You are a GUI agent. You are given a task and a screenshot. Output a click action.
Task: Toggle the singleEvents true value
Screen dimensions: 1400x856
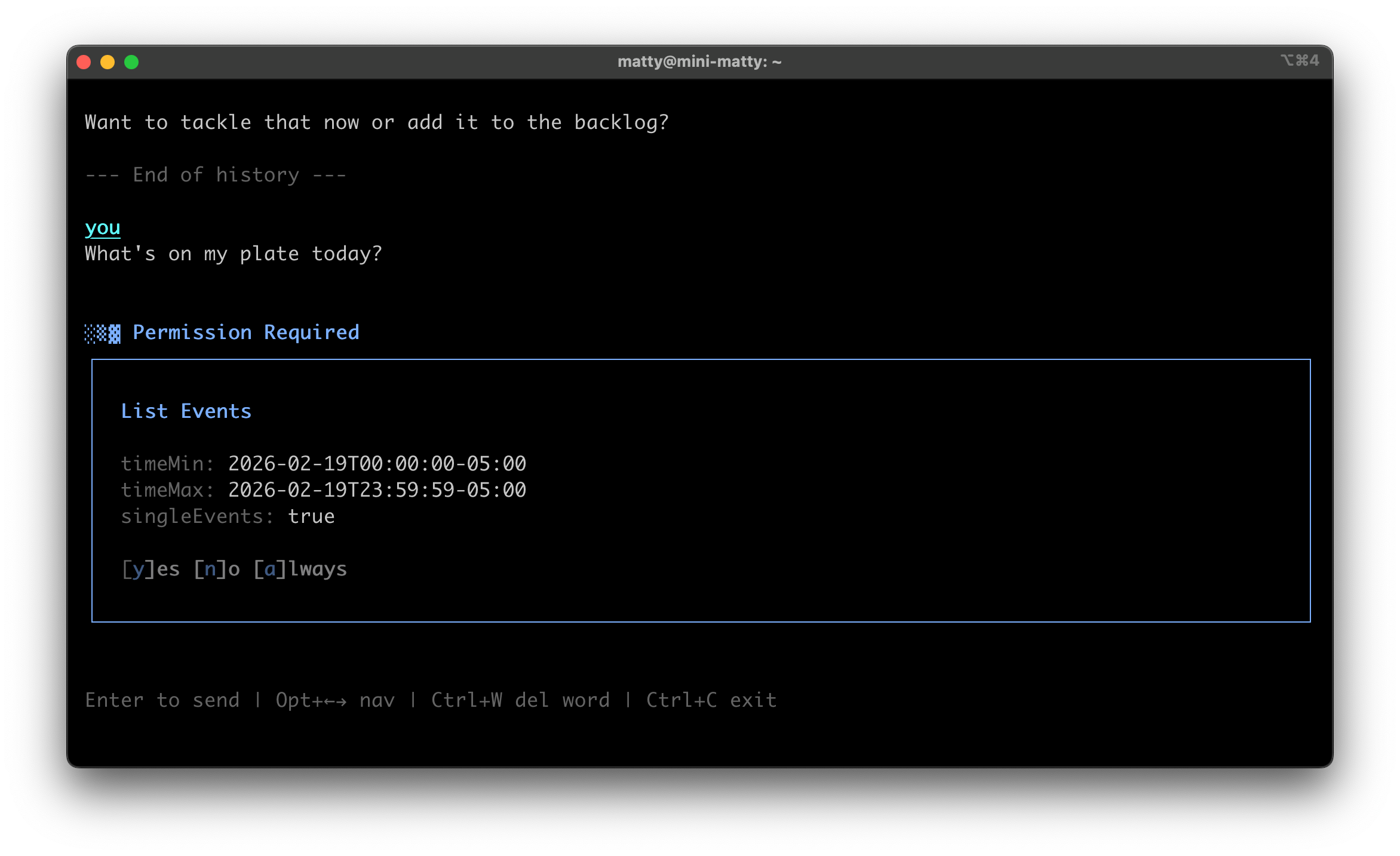point(311,516)
